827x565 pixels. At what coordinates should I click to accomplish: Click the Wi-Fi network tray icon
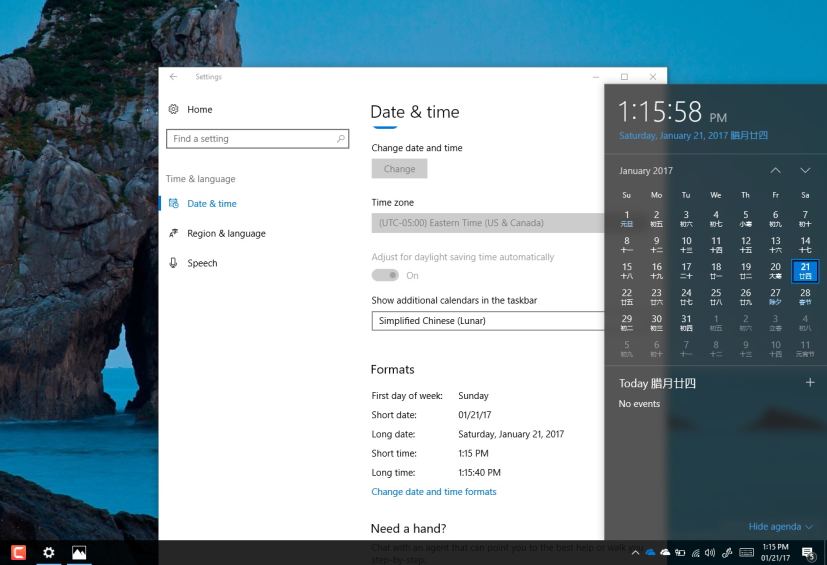tap(695, 553)
